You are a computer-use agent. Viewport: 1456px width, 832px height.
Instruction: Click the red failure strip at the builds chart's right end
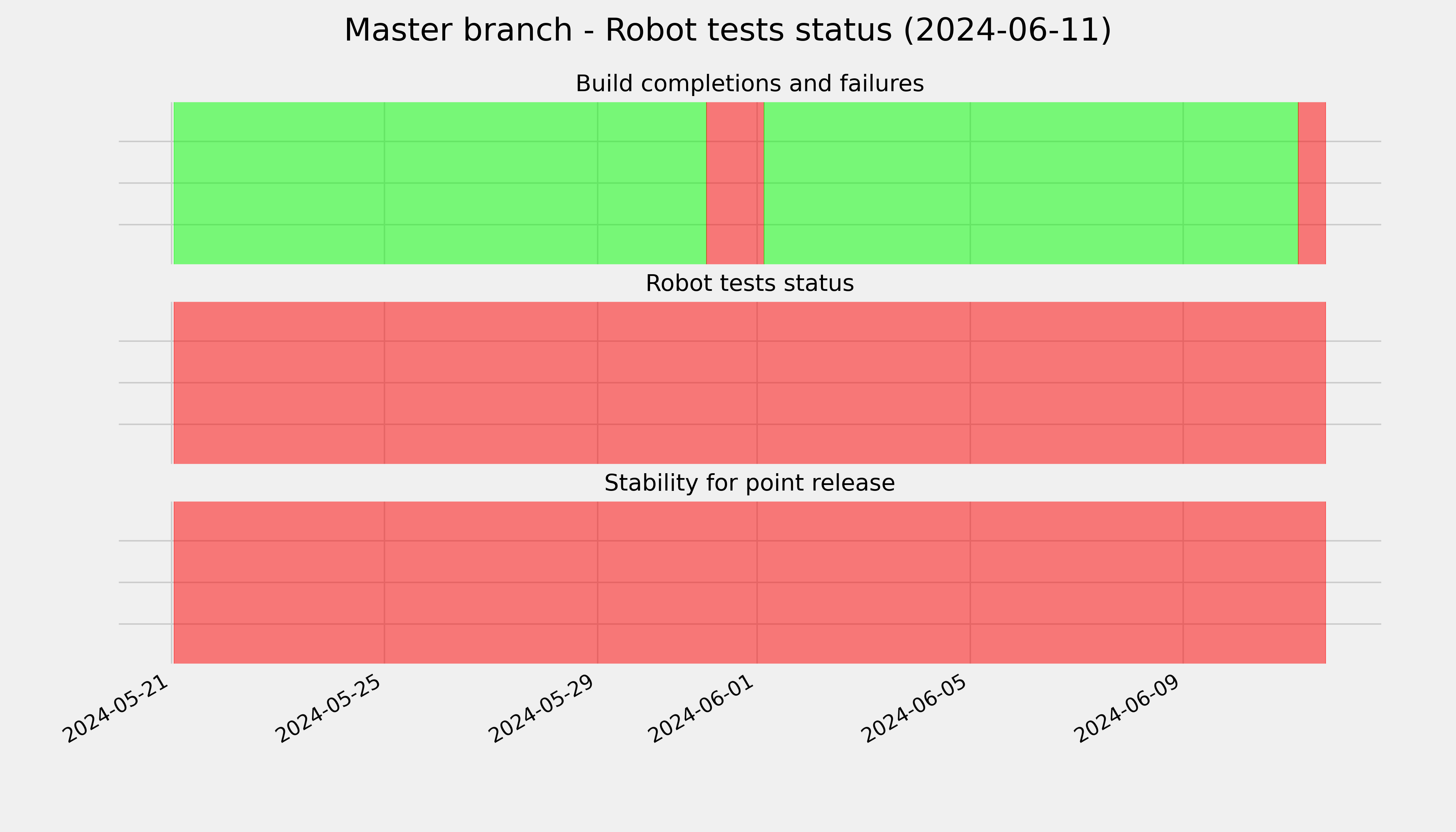point(1312,183)
